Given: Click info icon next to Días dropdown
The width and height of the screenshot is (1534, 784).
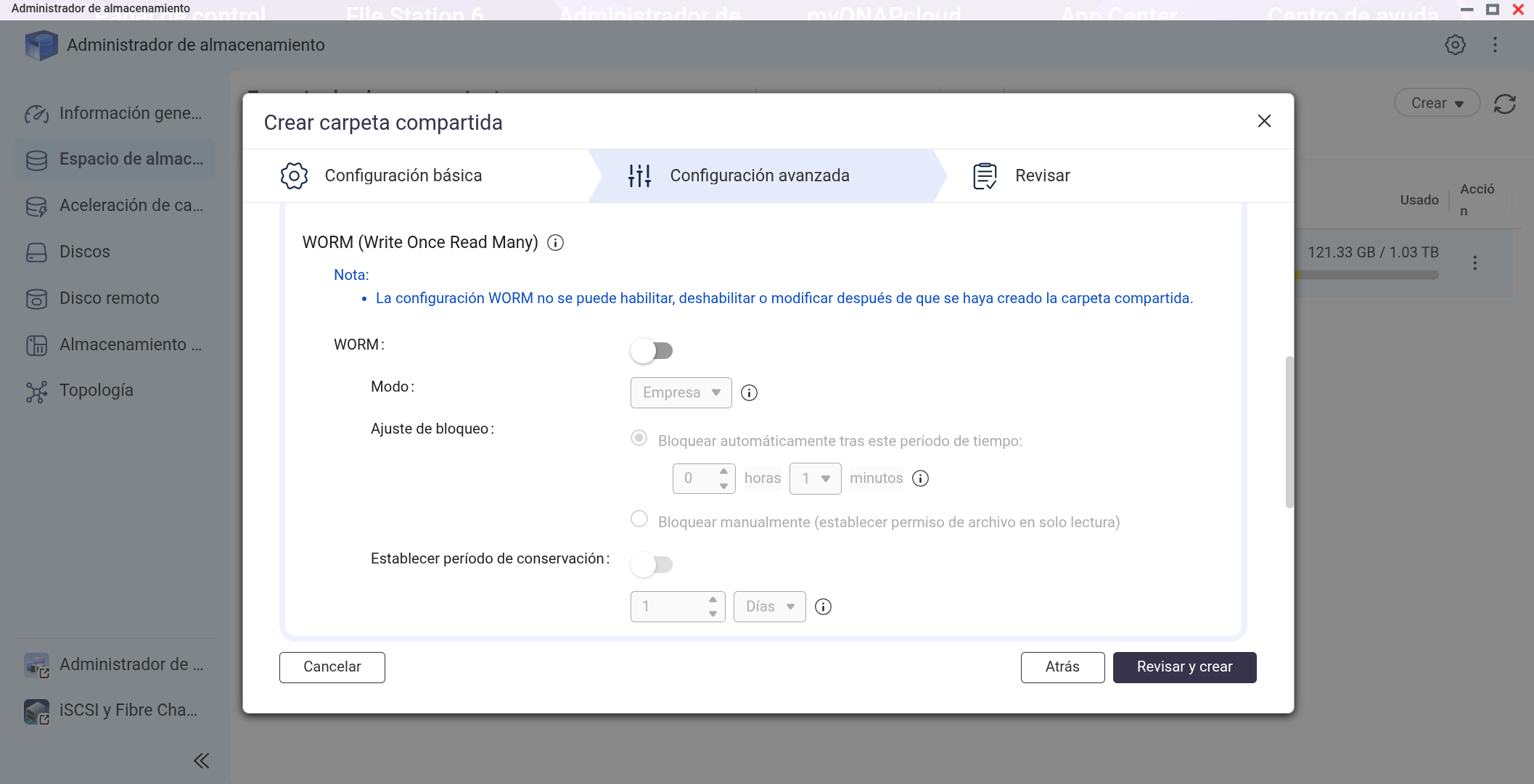Looking at the screenshot, I should (823, 607).
